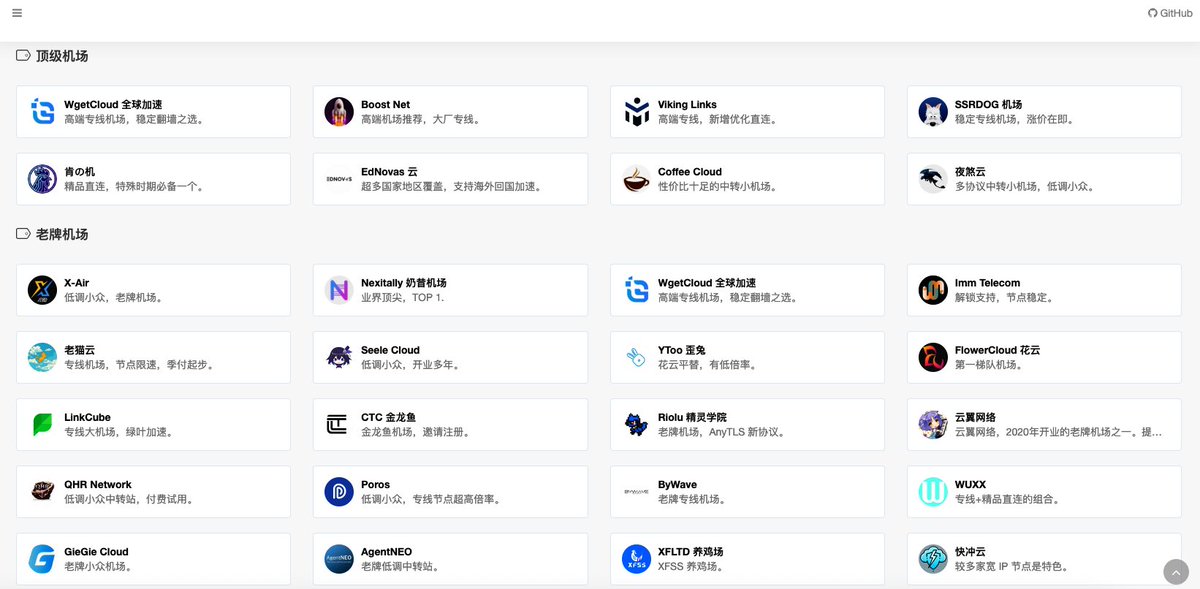
Task: Click the 老牌机场 tag icon
Action: (23, 234)
